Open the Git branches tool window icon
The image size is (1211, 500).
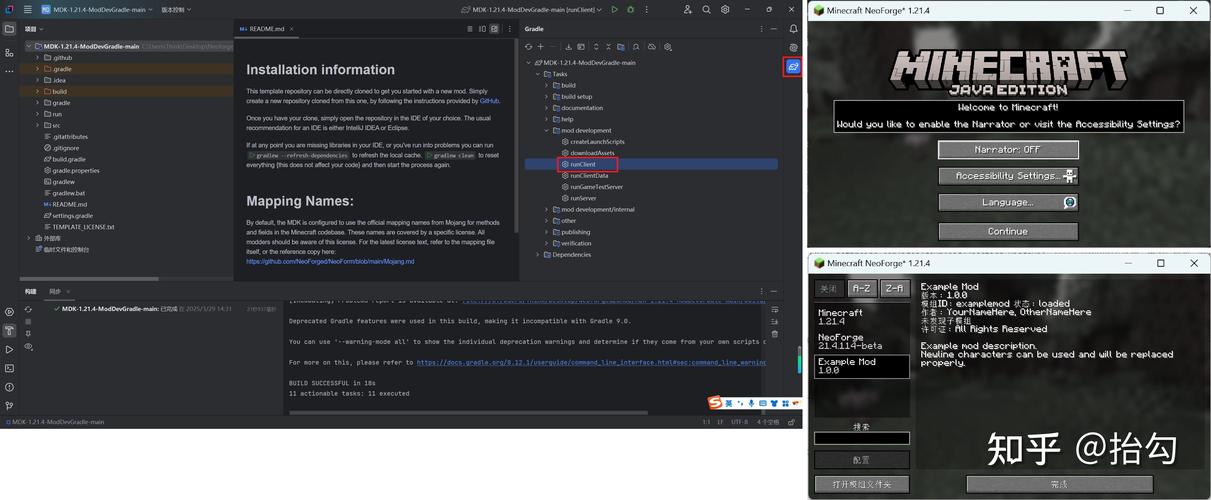[9, 405]
